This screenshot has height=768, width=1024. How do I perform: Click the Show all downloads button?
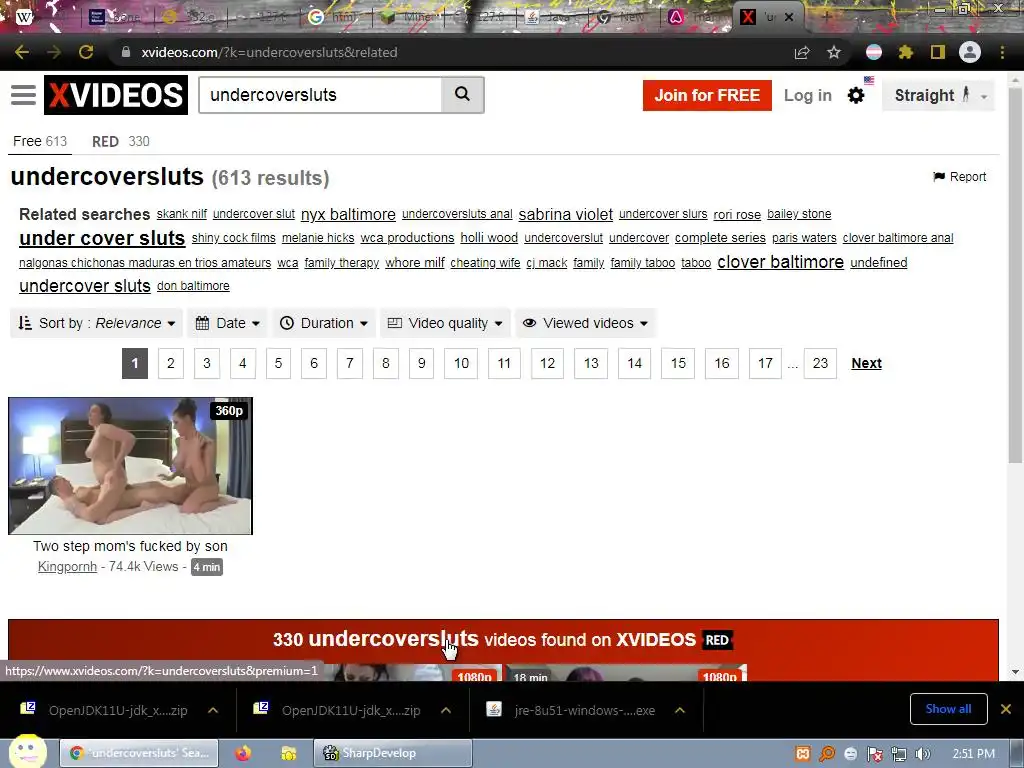pyautogui.click(x=948, y=709)
